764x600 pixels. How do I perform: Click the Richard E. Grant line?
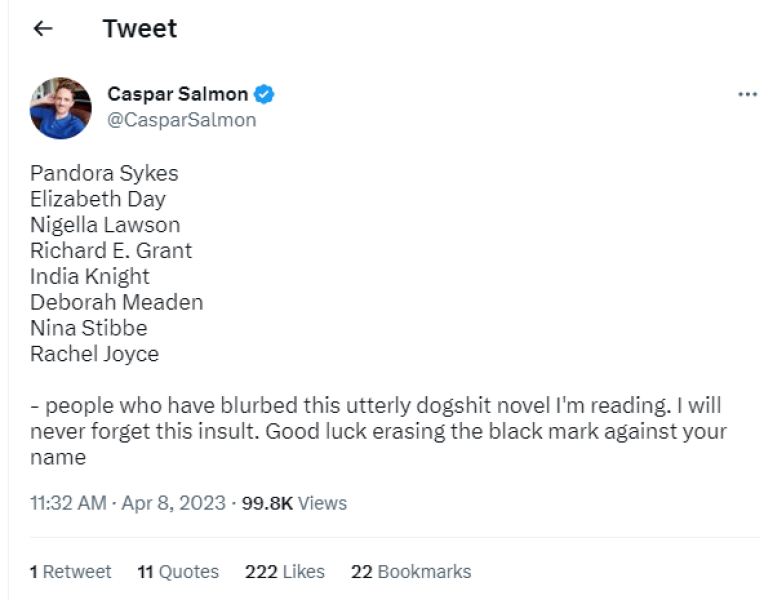tap(111, 250)
